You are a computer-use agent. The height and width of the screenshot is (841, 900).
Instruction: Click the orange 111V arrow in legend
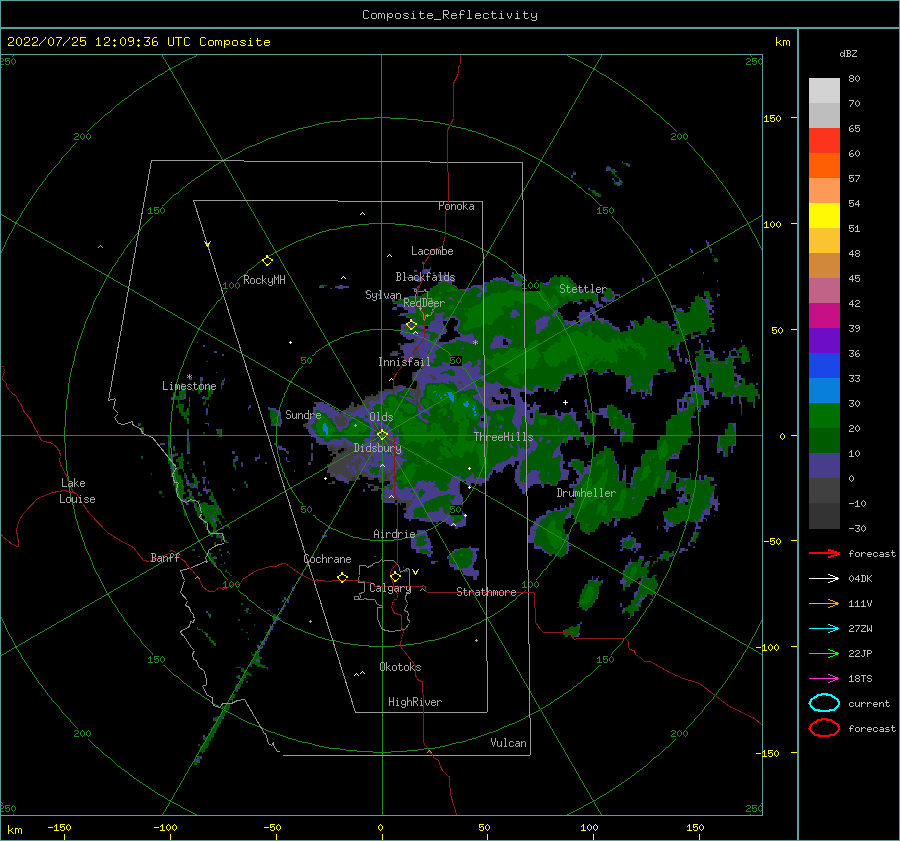click(x=824, y=603)
